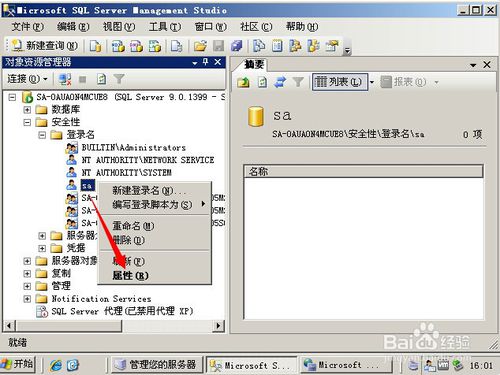Open the toolbar options overflow arrow
This screenshot has height=375, width=500.
coord(348,50)
